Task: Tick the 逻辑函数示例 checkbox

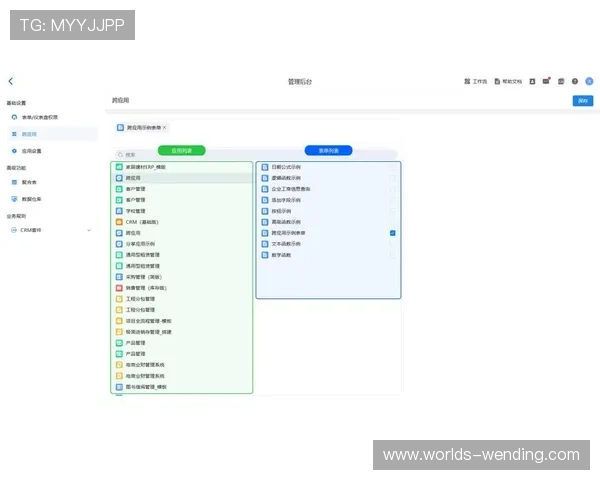Action: pyautogui.click(x=393, y=178)
